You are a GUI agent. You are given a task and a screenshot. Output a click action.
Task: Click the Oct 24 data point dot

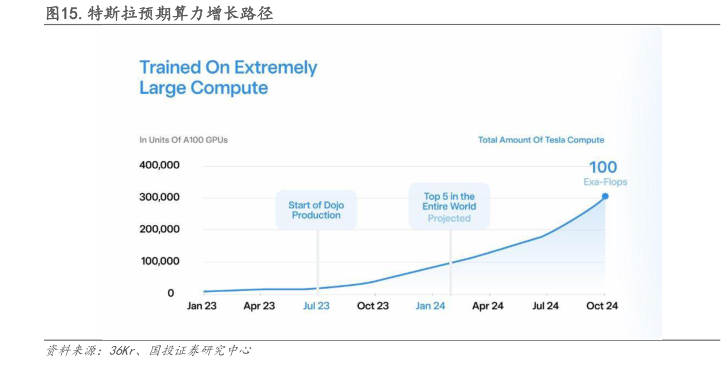[605, 196]
